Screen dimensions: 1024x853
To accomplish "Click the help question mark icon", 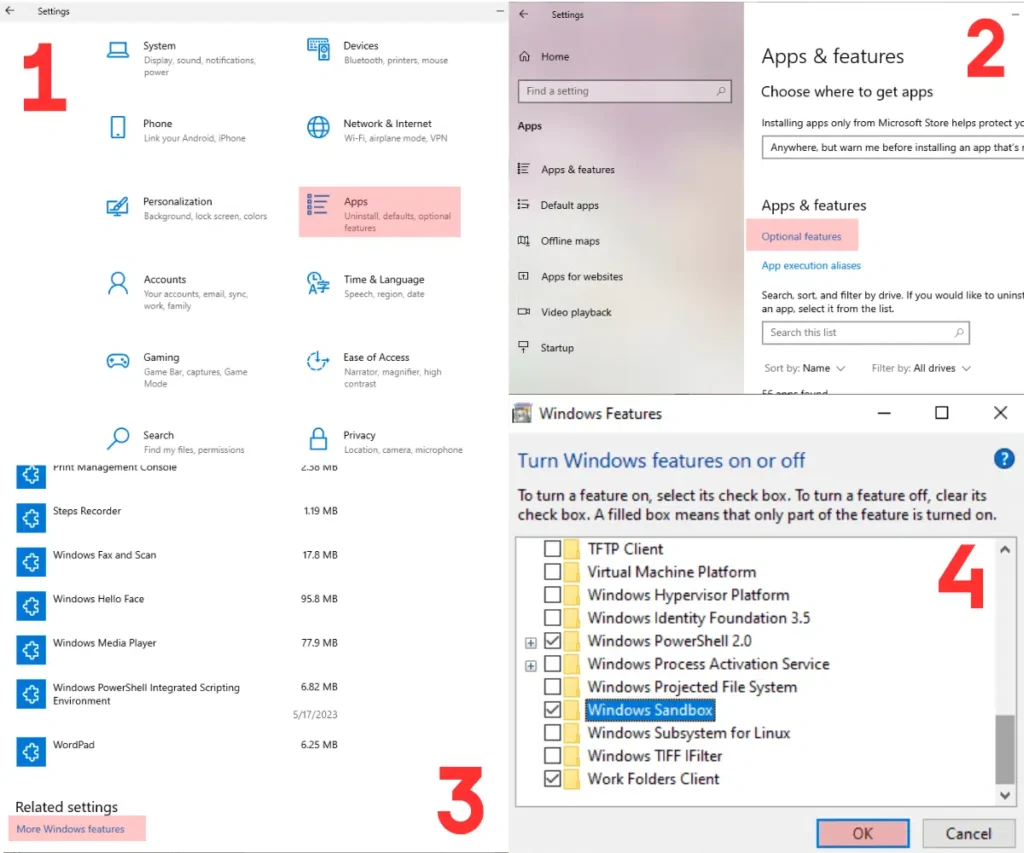I will 1004,459.
